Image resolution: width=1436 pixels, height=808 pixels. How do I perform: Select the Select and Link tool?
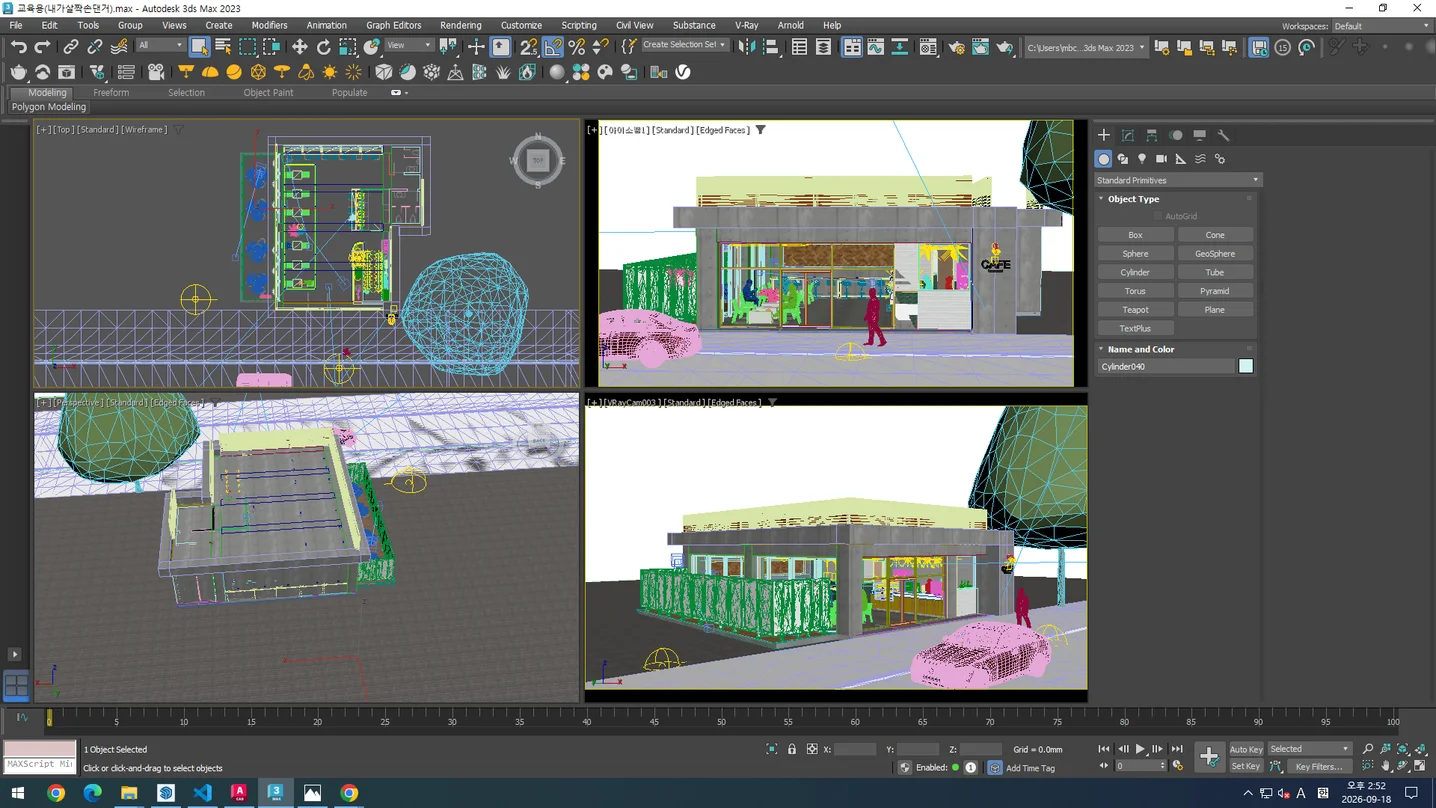point(70,46)
